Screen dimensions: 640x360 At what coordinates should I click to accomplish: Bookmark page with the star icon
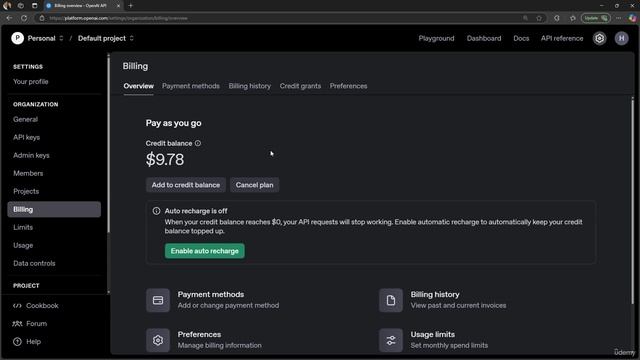pos(539,18)
